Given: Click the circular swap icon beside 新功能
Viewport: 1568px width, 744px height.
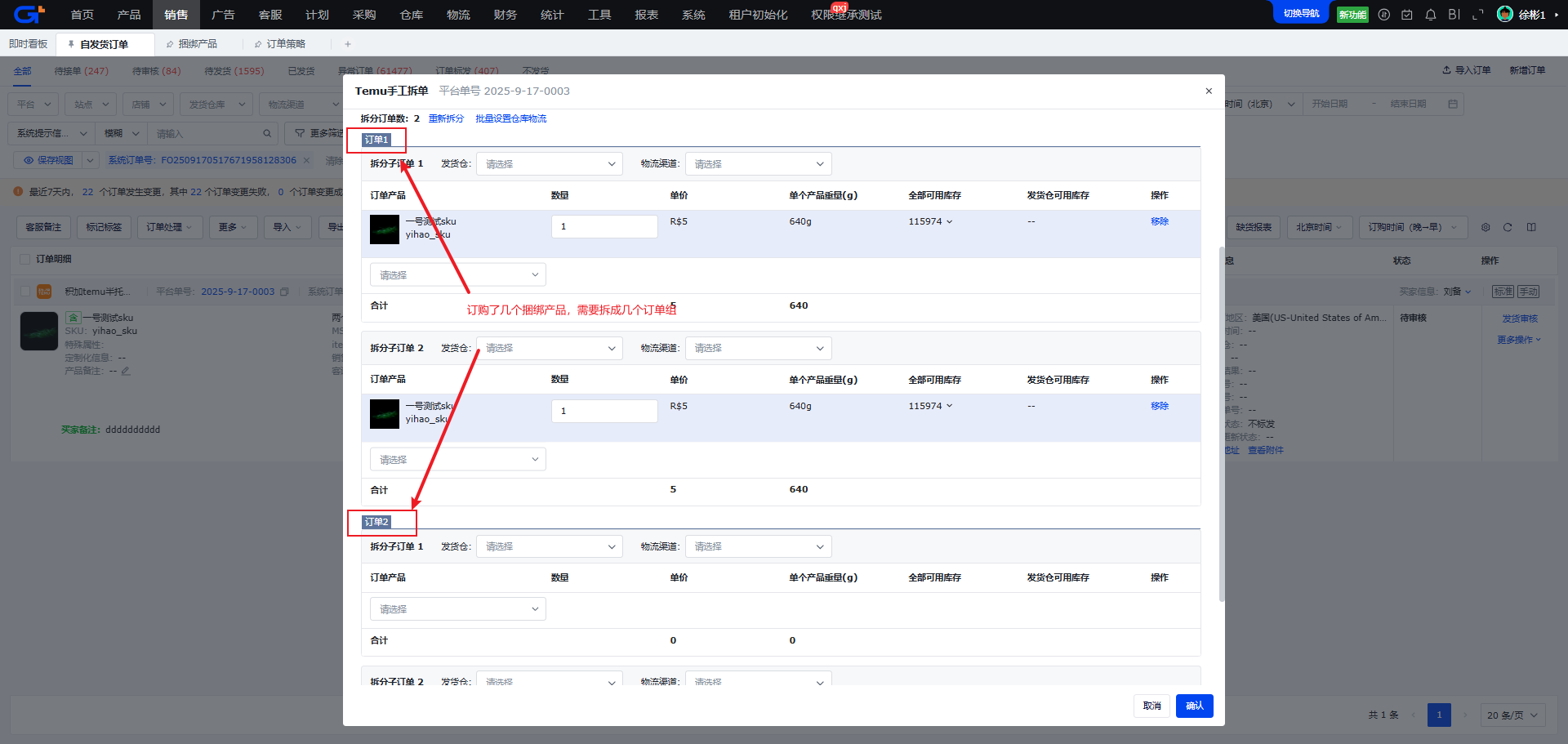Looking at the screenshot, I should click(x=1383, y=15).
